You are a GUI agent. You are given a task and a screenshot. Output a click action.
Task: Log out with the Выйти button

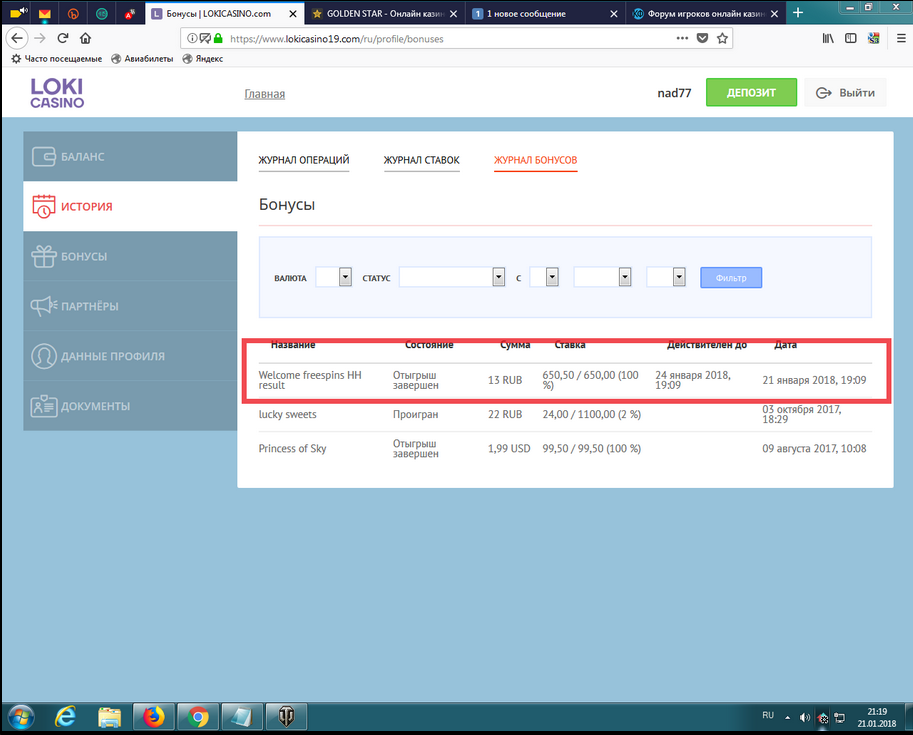845,93
